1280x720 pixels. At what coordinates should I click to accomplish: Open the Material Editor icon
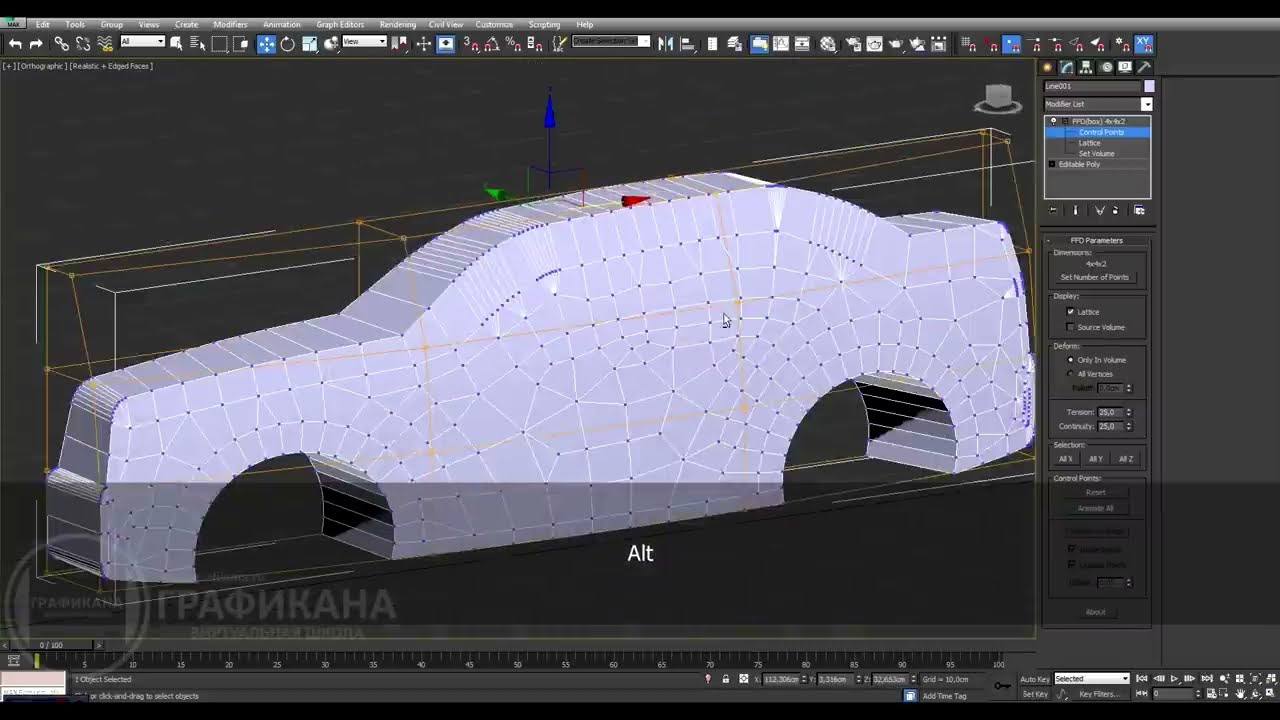828,43
